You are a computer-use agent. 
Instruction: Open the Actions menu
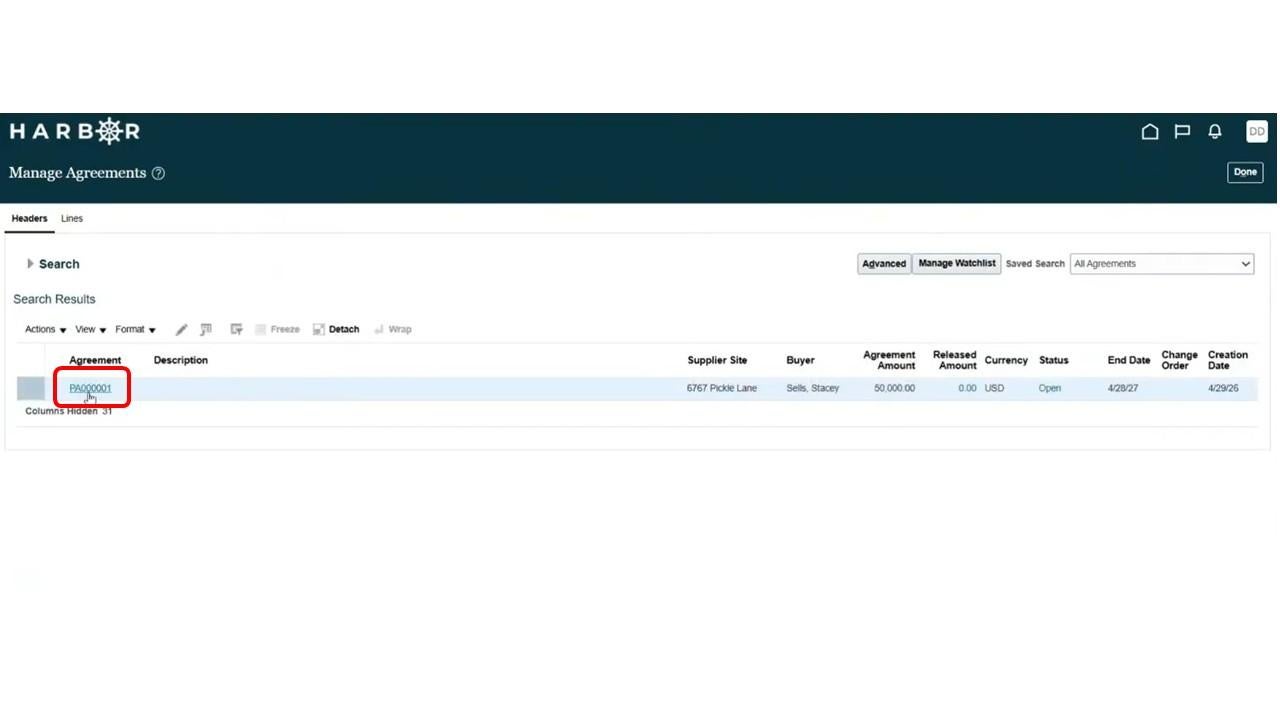[x=46, y=329]
